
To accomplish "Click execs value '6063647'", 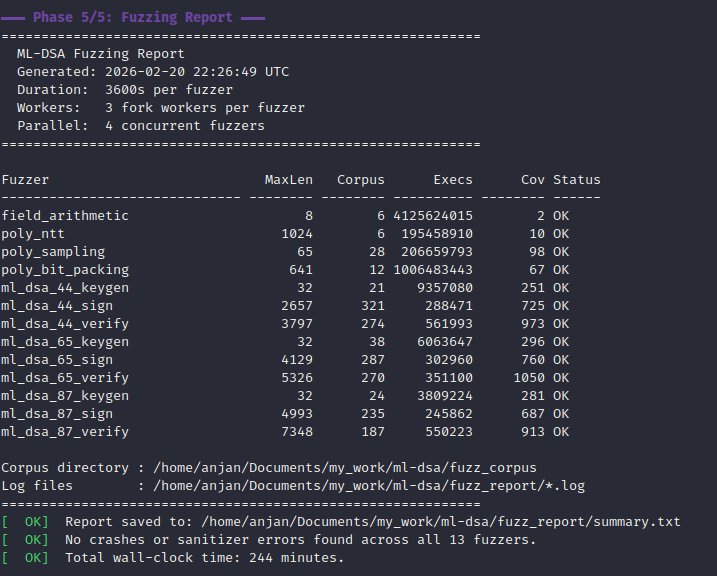I will tap(445, 342).
